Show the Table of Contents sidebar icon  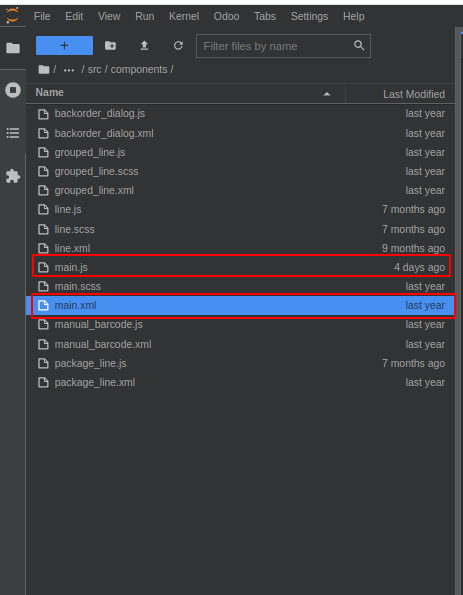(x=13, y=133)
